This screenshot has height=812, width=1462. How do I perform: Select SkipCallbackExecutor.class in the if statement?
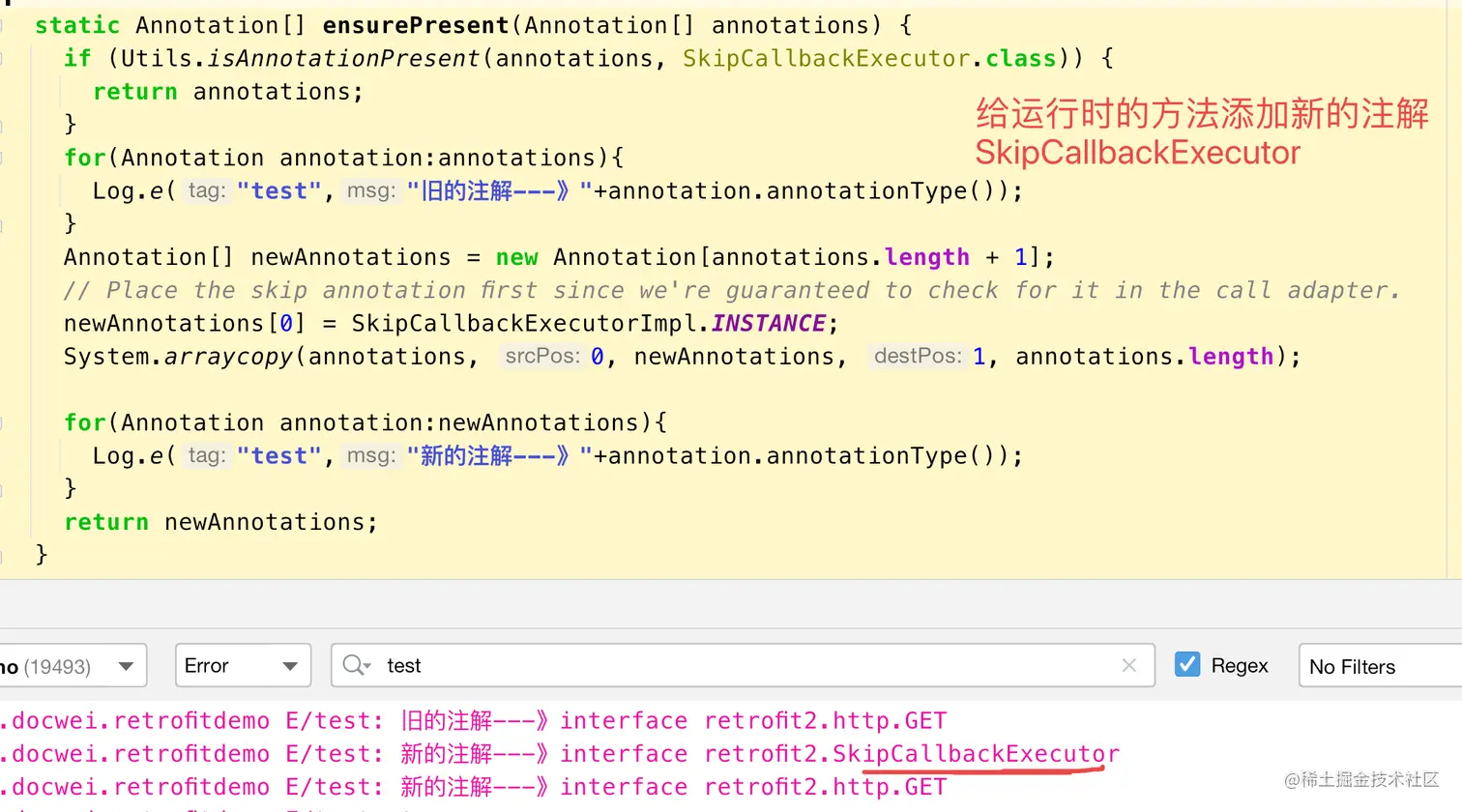(x=869, y=59)
